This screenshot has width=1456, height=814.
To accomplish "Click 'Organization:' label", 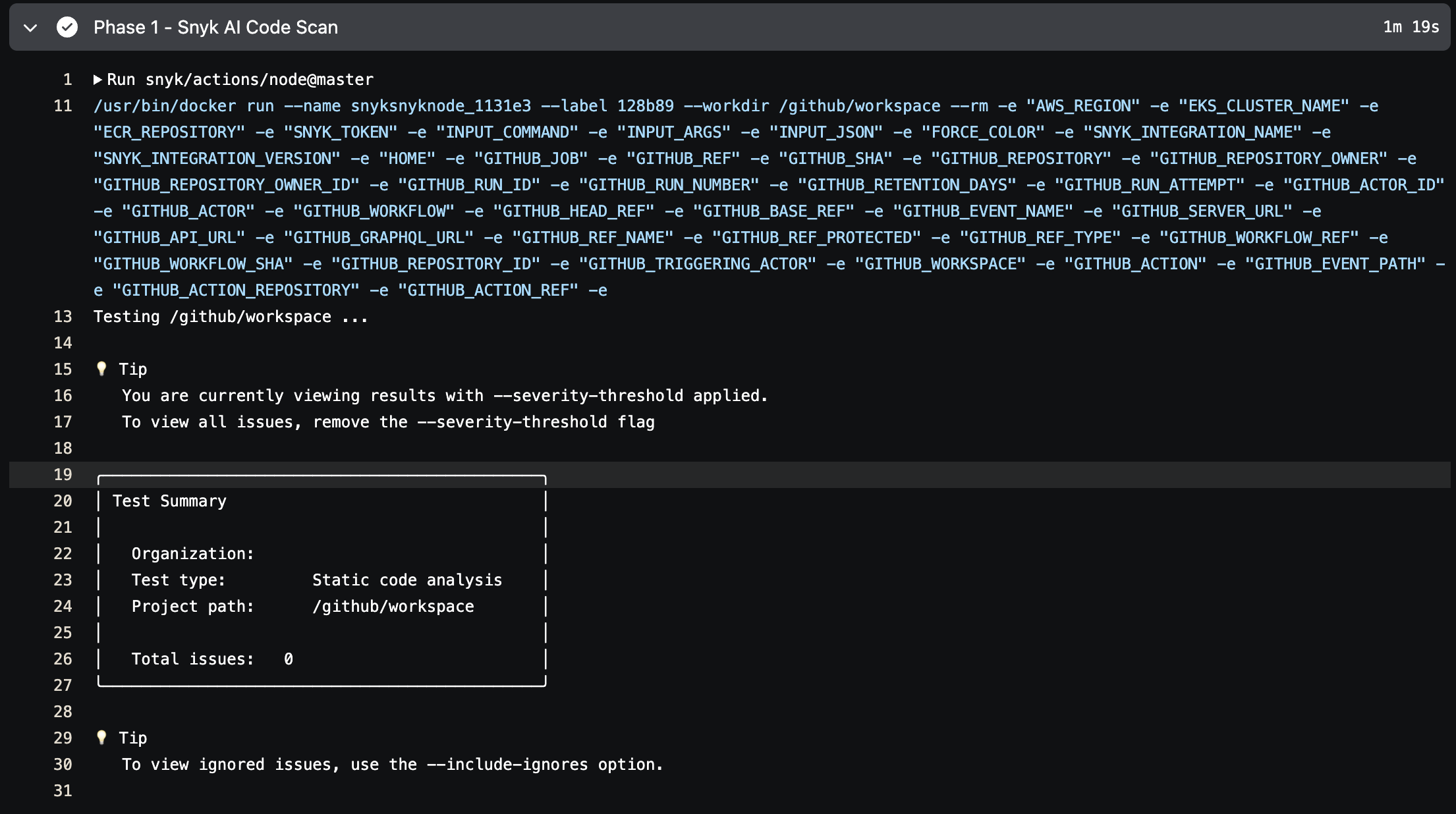I will (192, 554).
